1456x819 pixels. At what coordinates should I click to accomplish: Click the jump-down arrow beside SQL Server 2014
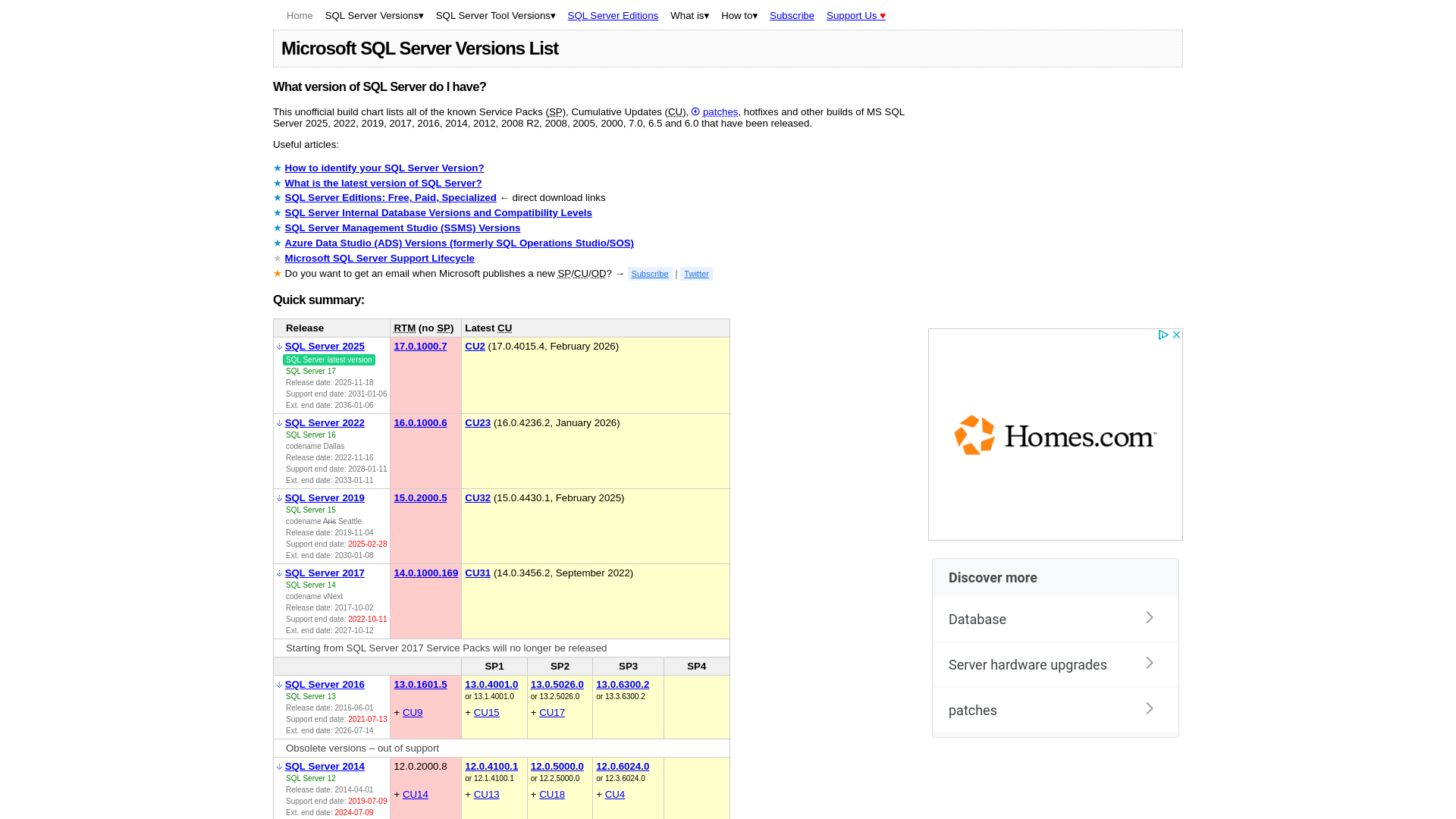point(279,767)
